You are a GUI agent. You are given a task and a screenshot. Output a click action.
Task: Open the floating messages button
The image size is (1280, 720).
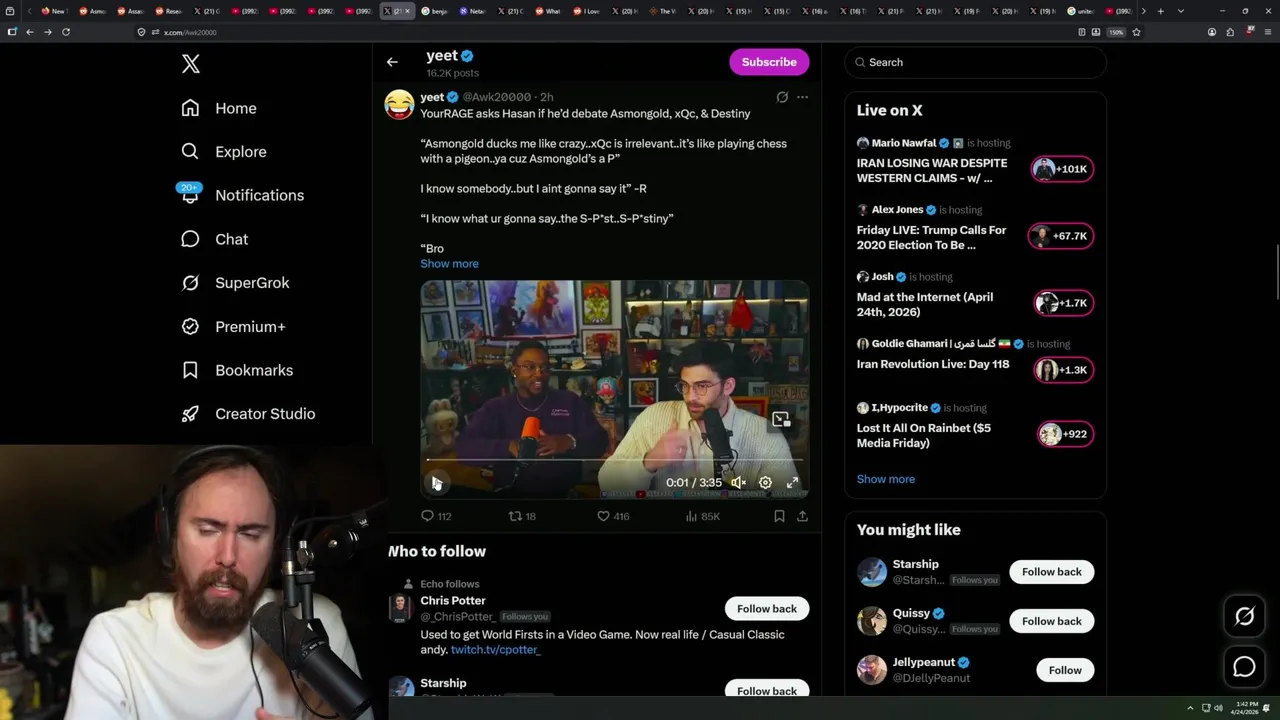(1244, 667)
